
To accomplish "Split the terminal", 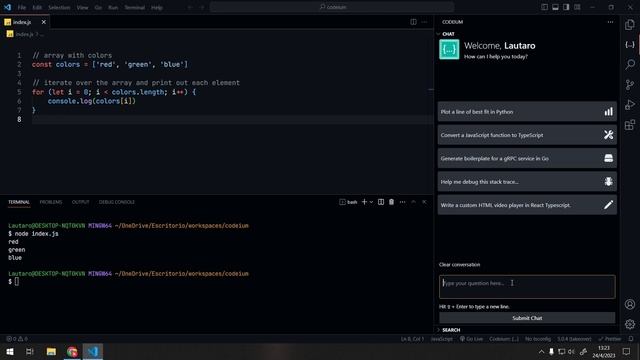I will point(381,202).
